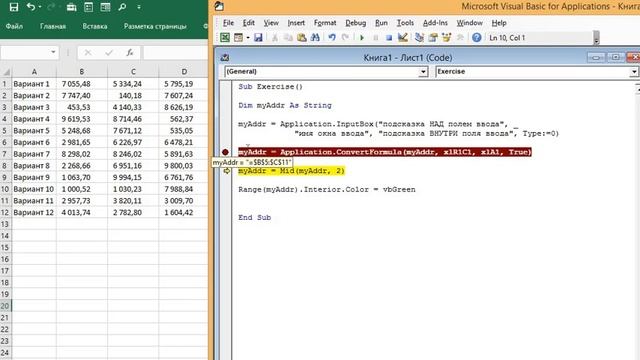Open the VBA Edit menu
Image resolution: width=640 pixels, height=360 pixels.
[x=249, y=23]
